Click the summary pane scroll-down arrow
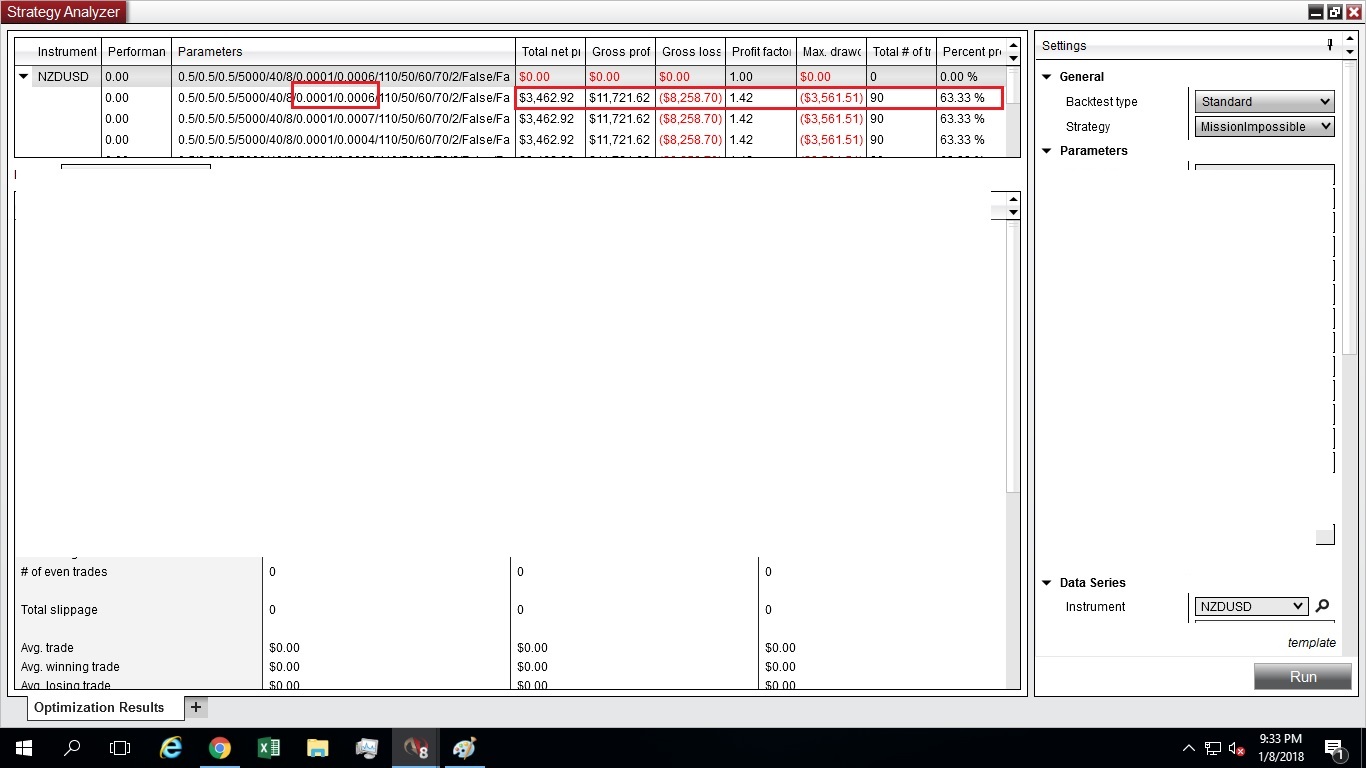Viewport: 1366px width, 768px height. pyautogui.click(x=1013, y=212)
